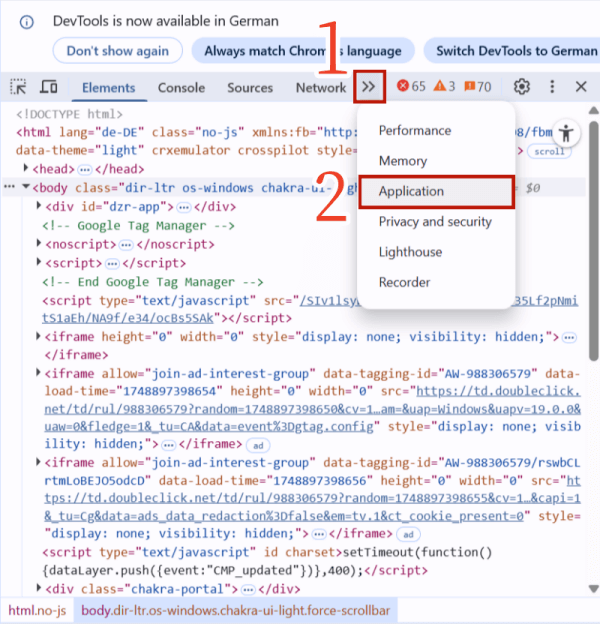
Task: Click the vertical scrollbar thumb
Action: (594, 241)
